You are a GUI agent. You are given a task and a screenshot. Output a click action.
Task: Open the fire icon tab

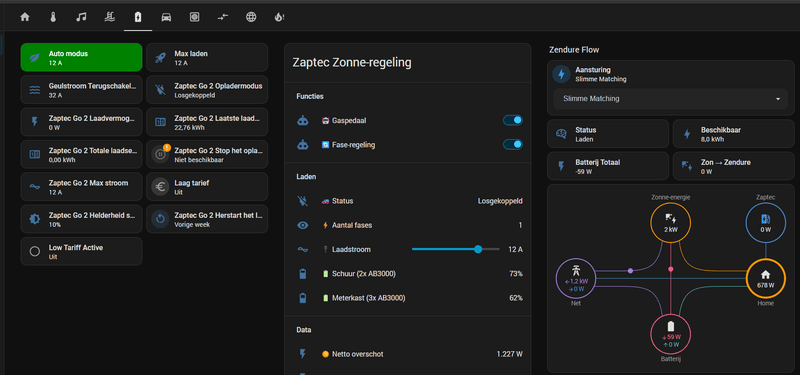click(x=279, y=17)
